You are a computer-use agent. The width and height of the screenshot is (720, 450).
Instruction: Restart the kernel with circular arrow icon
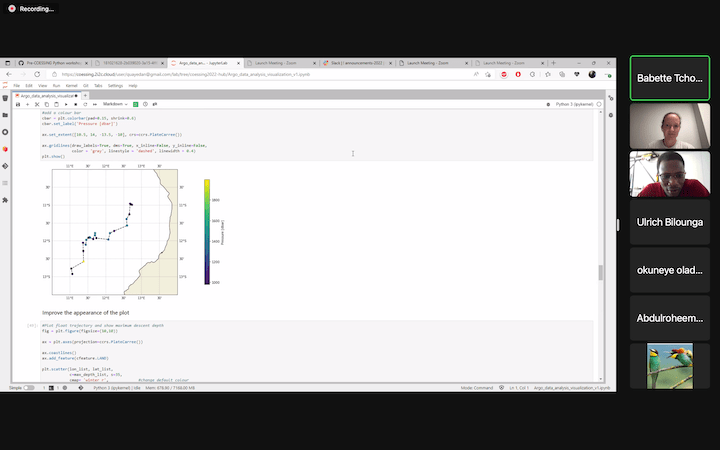pos(85,104)
